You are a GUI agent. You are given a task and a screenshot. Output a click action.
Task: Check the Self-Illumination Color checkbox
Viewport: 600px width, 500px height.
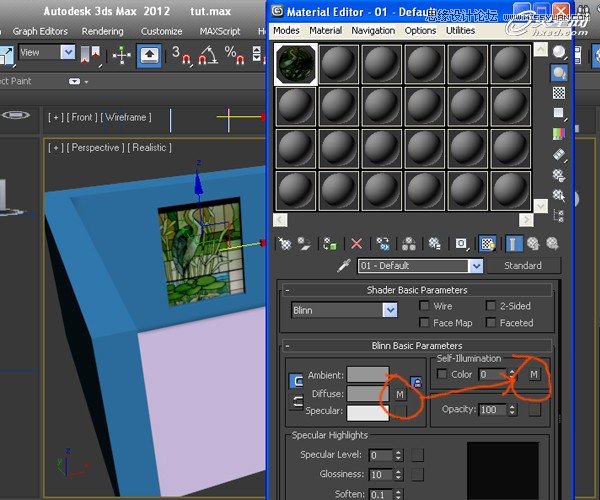(442, 374)
